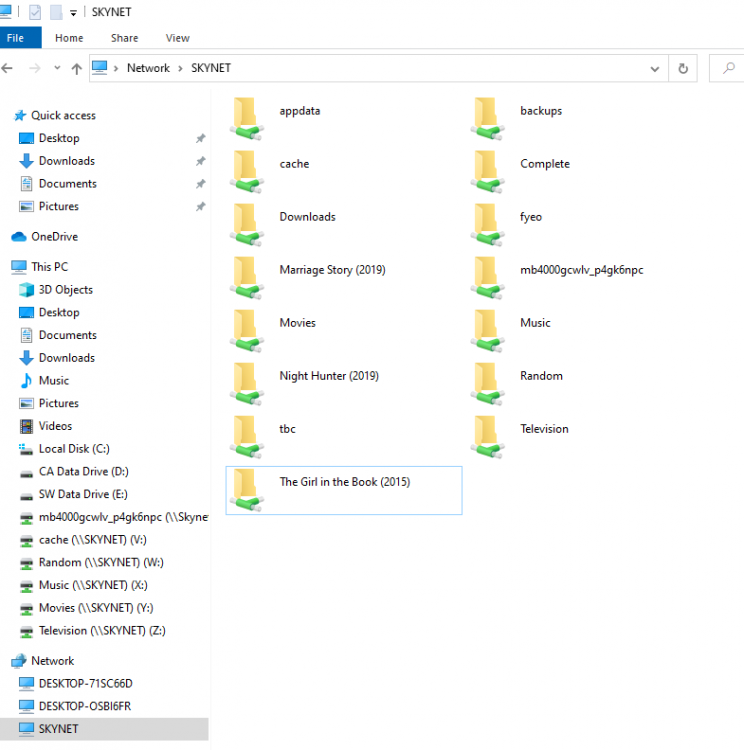Expand the chevron after Network in breadcrumb
Image resolution: width=744 pixels, height=750 pixels.
click(180, 68)
